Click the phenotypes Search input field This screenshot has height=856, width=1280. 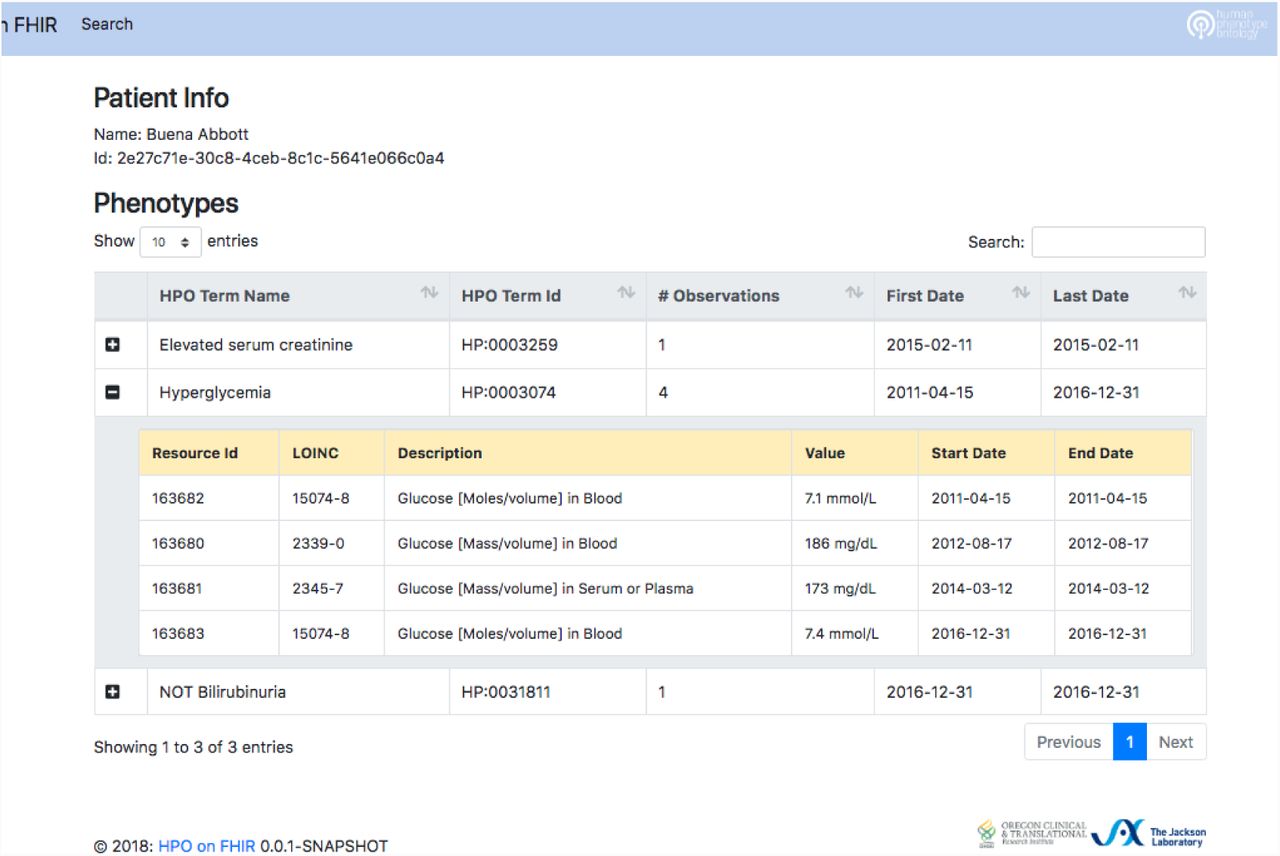pyautogui.click(x=1118, y=242)
